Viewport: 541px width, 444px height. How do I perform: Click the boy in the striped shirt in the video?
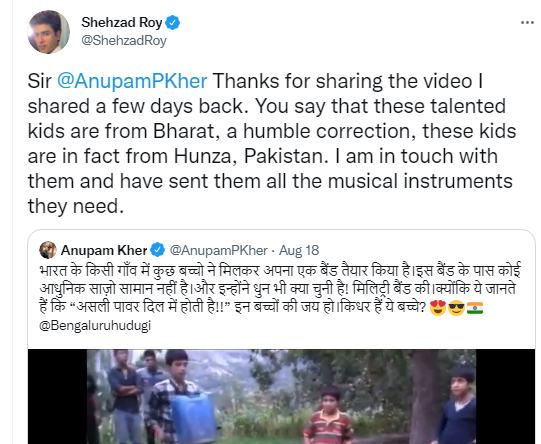click(x=328, y=415)
